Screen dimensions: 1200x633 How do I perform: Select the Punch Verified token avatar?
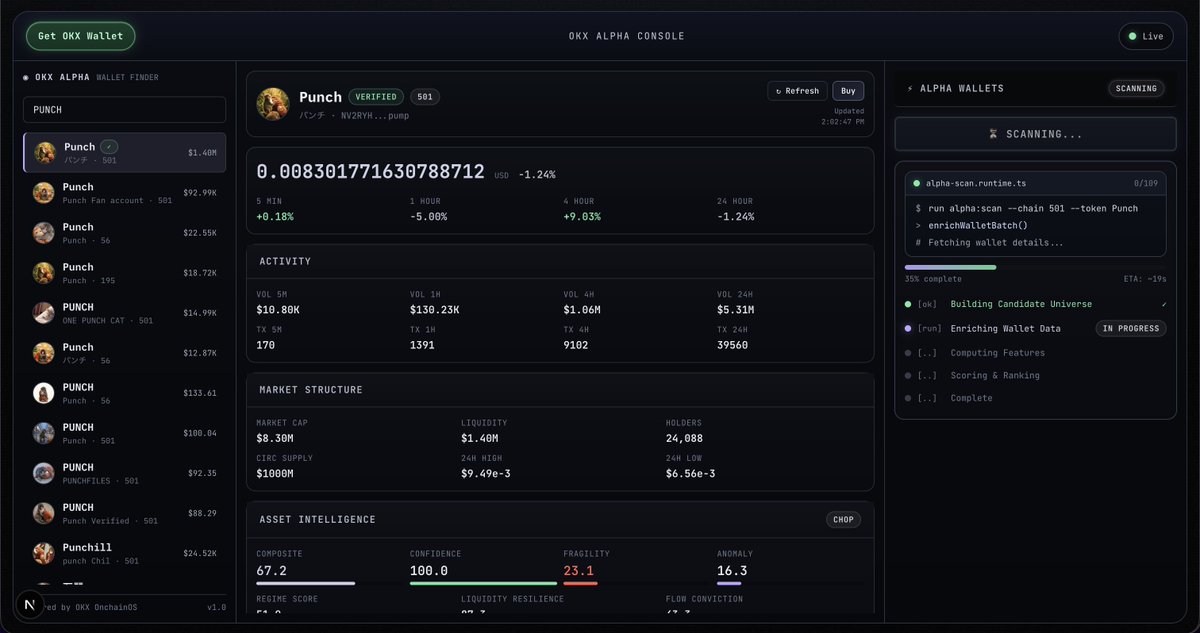[43, 513]
